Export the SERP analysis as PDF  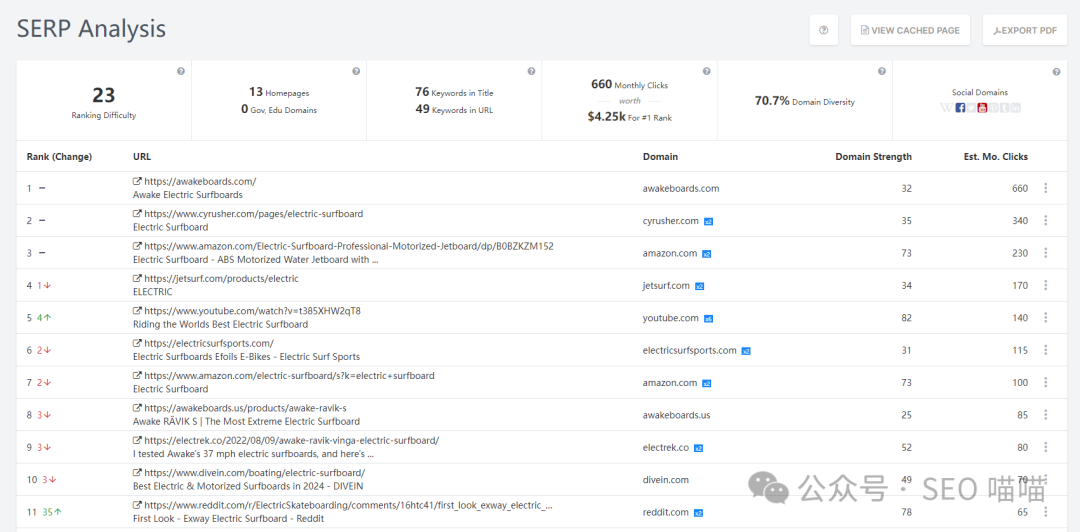(1024, 30)
